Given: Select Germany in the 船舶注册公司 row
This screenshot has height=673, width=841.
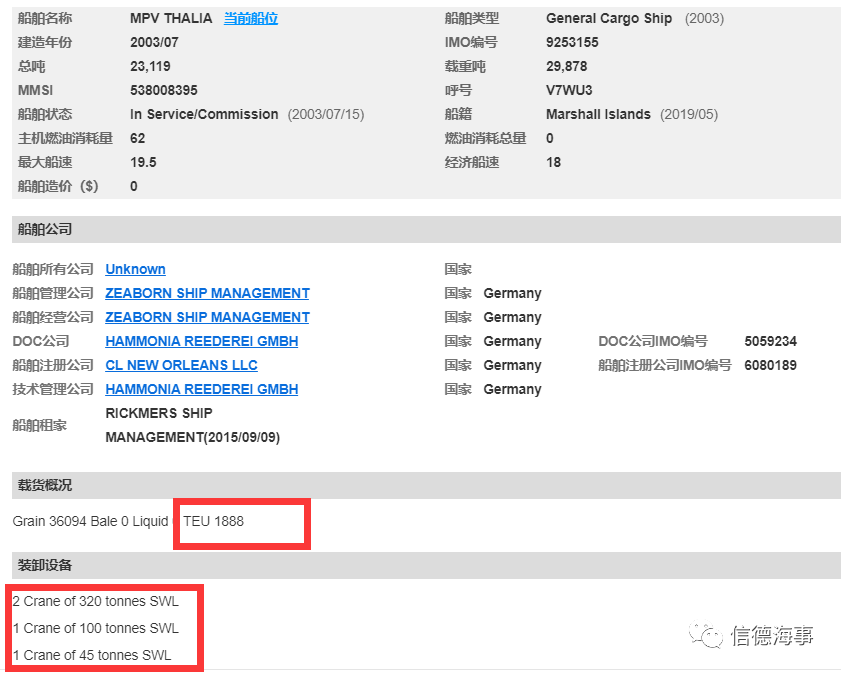Looking at the screenshot, I should 512,365.
